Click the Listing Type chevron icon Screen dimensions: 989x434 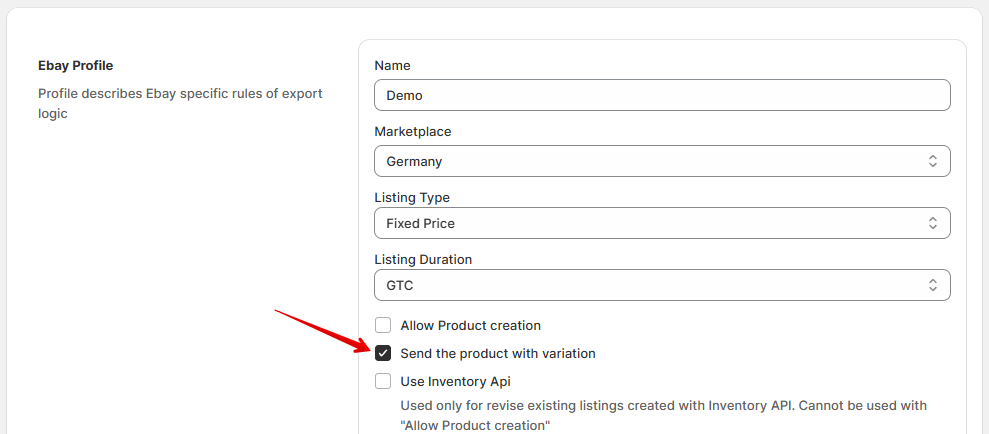(x=932, y=223)
